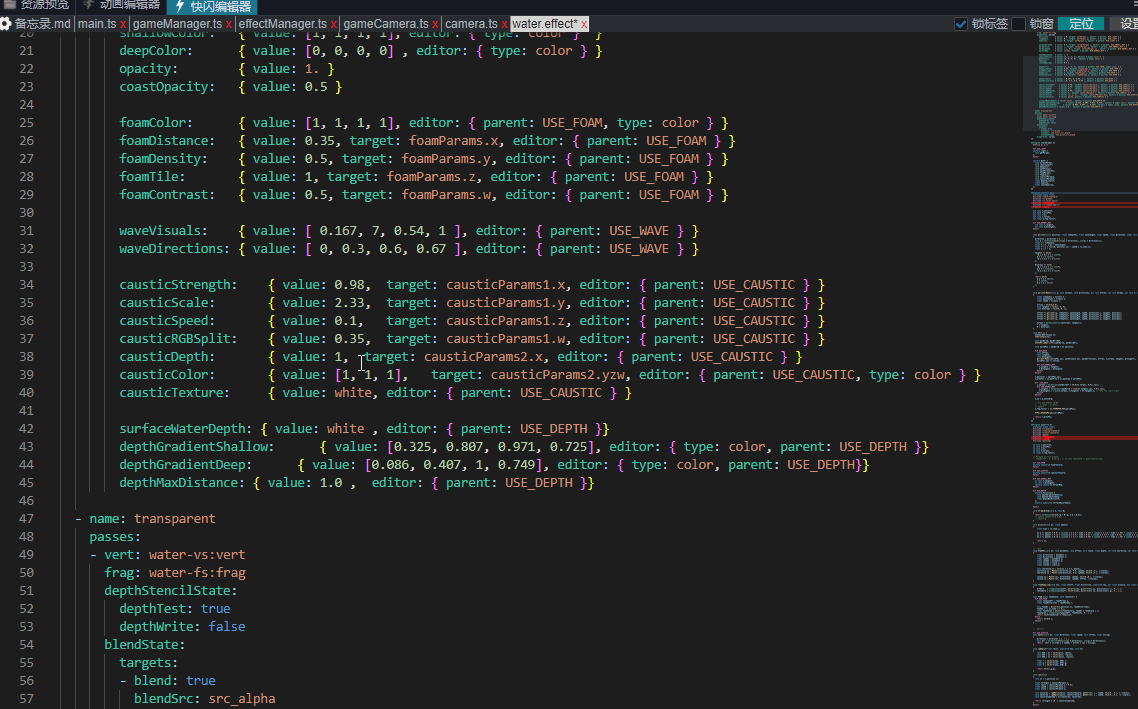1138x709 pixels.
Task: Click the 'blendState:' key
Action: point(144,644)
